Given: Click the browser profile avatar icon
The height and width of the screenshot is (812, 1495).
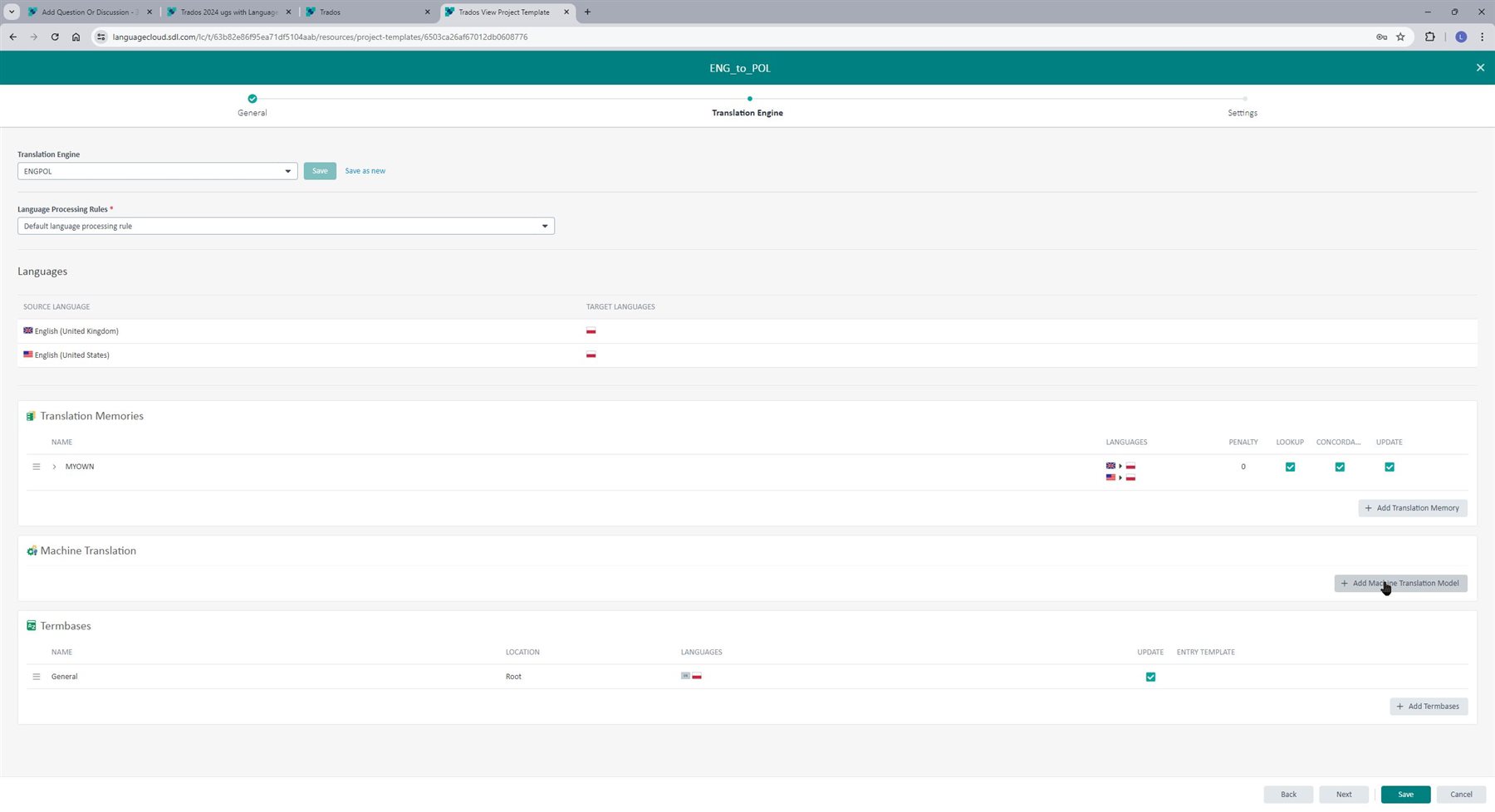Looking at the screenshot, I should pyautogui.click(x=1460, y=37).
